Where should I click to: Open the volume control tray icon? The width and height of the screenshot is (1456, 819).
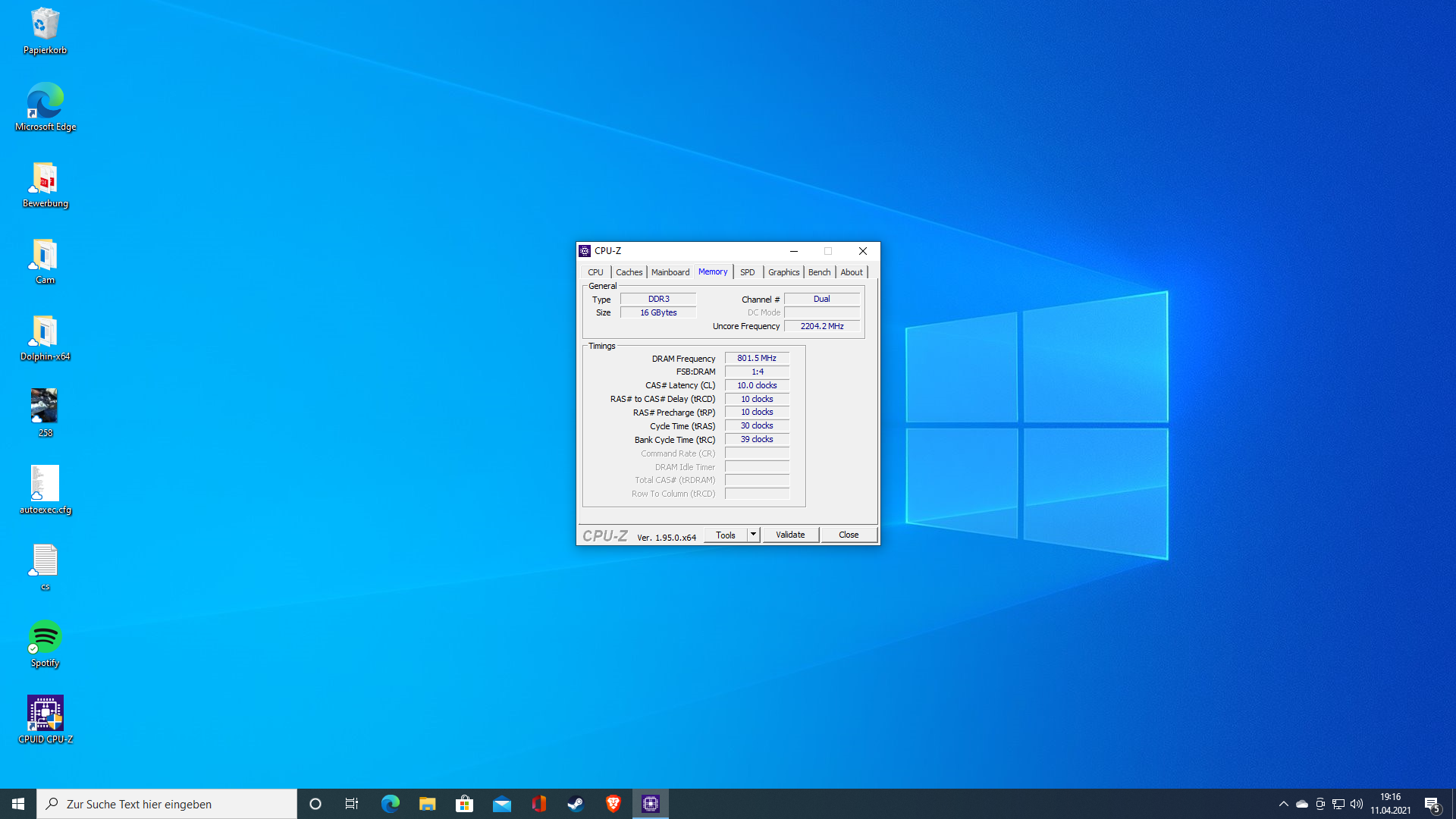point(1357,804)
